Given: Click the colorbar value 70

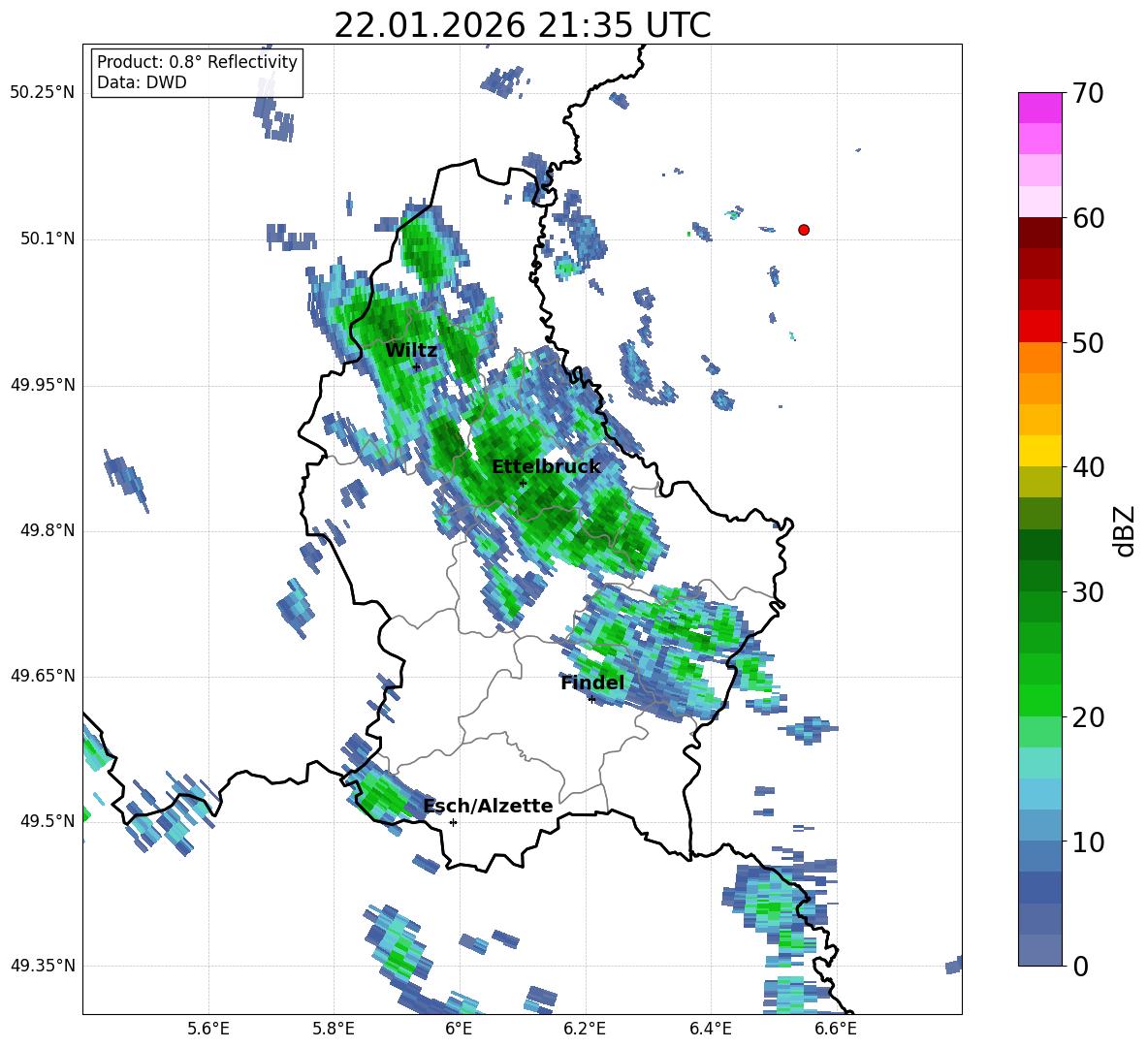Looking at the screenshot, I should pyautogui.click(x=1088, y=93).
